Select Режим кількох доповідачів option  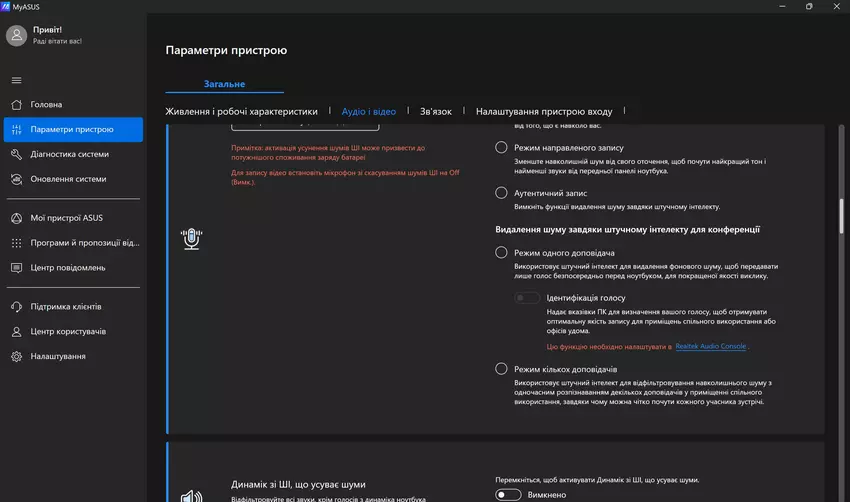click(x=502, y=369)
